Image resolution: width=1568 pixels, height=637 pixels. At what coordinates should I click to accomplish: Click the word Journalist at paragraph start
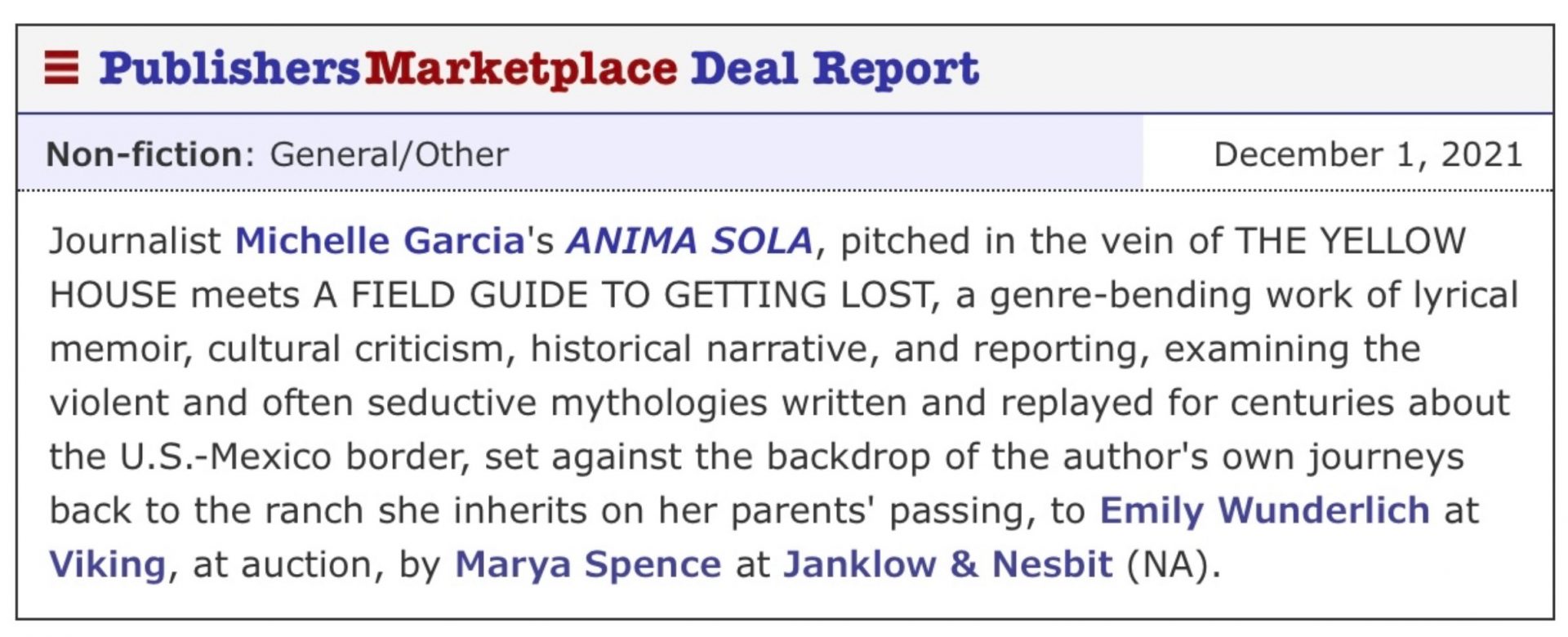click(135, 241)
